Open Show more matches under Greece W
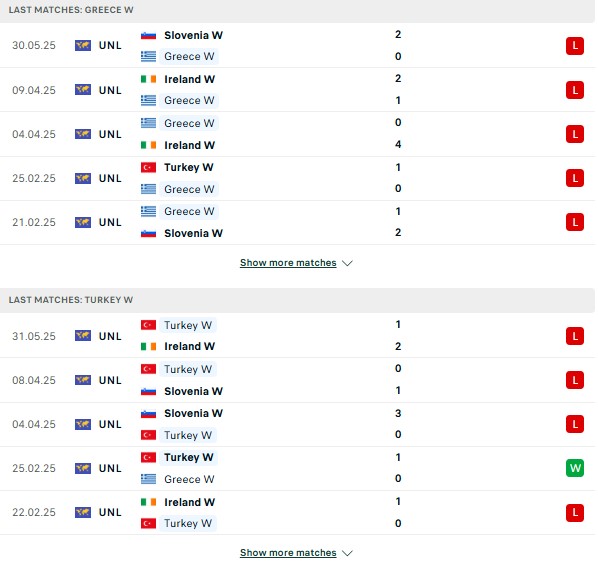 click(x=288, y=263)
